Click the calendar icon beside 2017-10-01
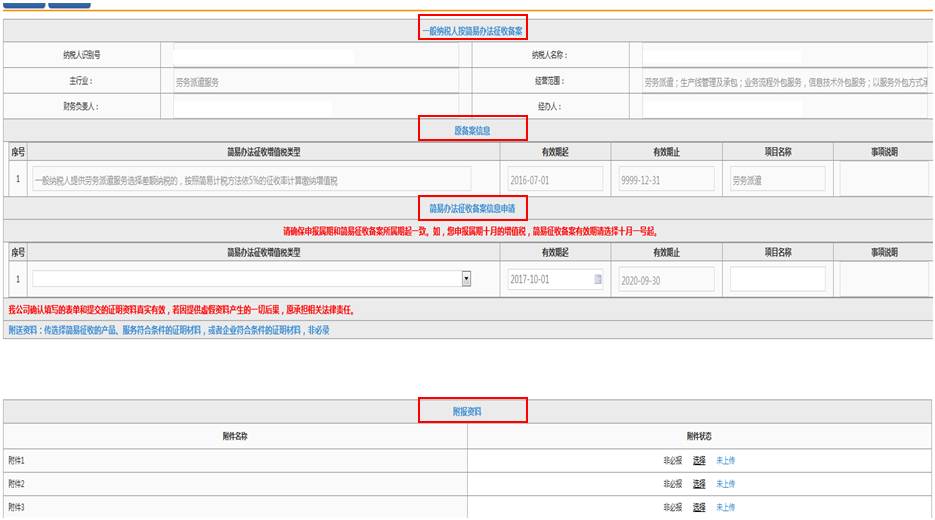The height and width of the screenshot is (520, 935). [598, 280]
